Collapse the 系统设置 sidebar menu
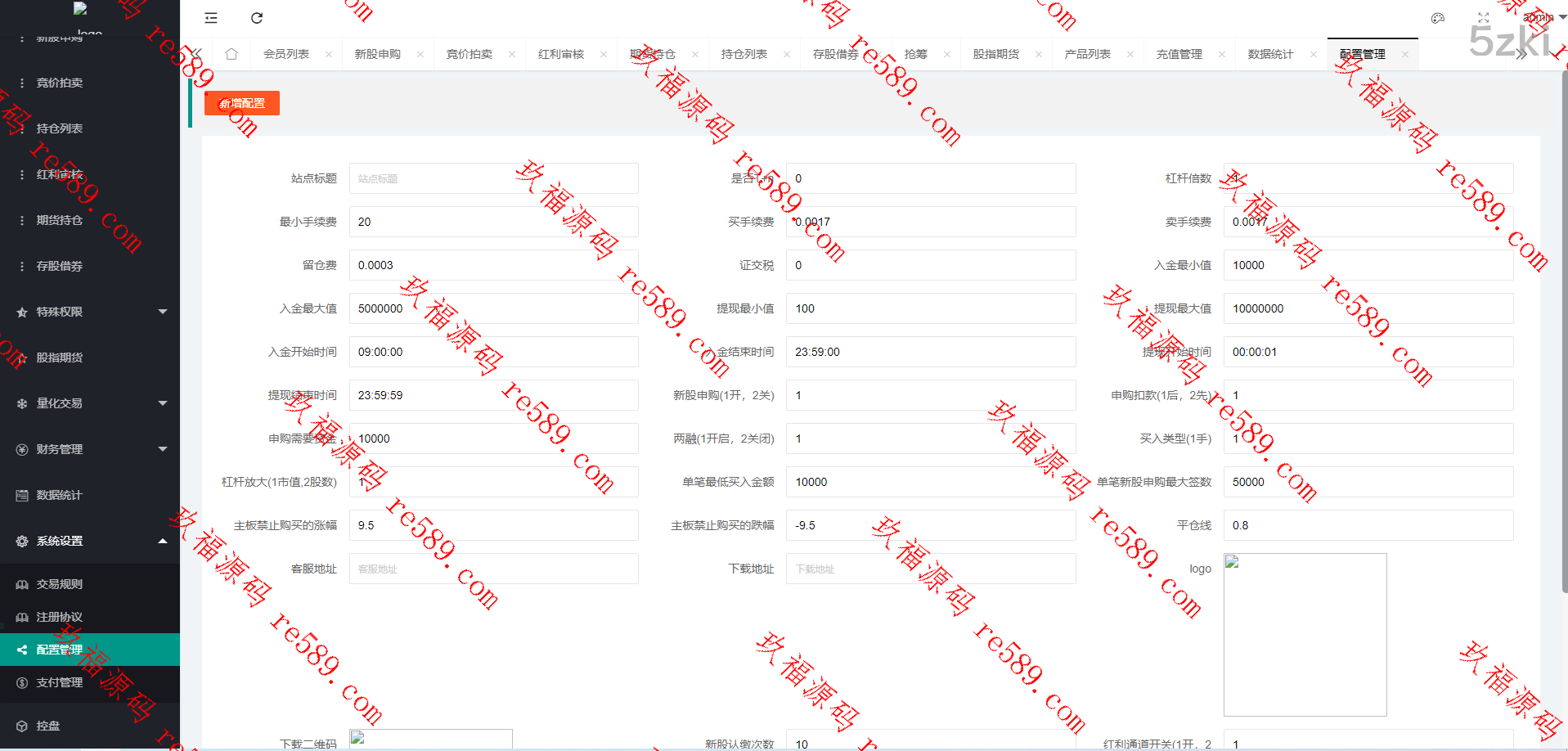1568x751 pixels. [x=90, y=541]
